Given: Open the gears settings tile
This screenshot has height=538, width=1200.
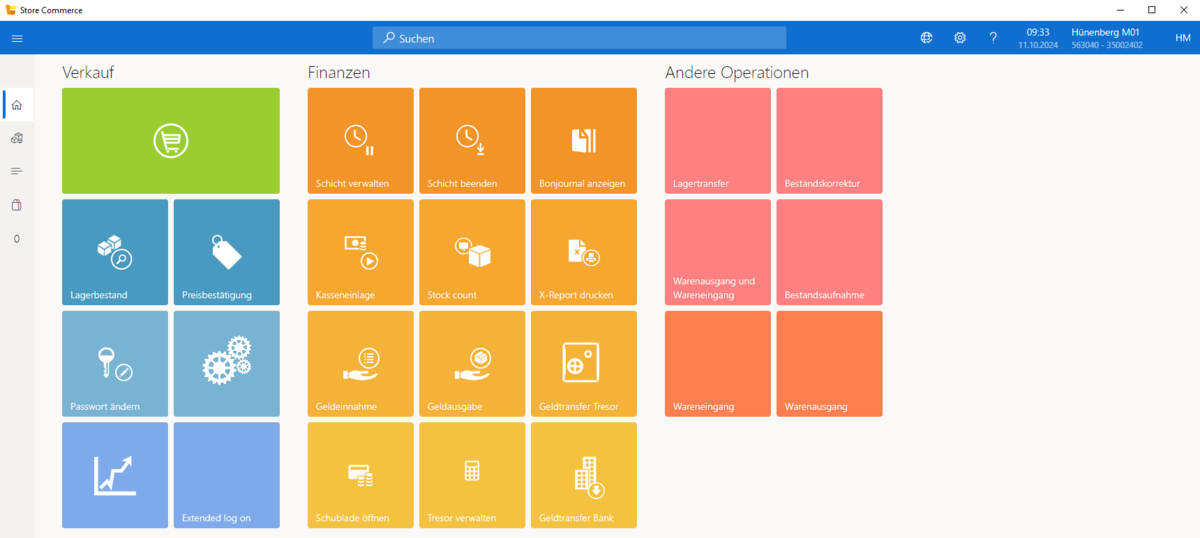Looking at the screenshot, I should [226, 363].
